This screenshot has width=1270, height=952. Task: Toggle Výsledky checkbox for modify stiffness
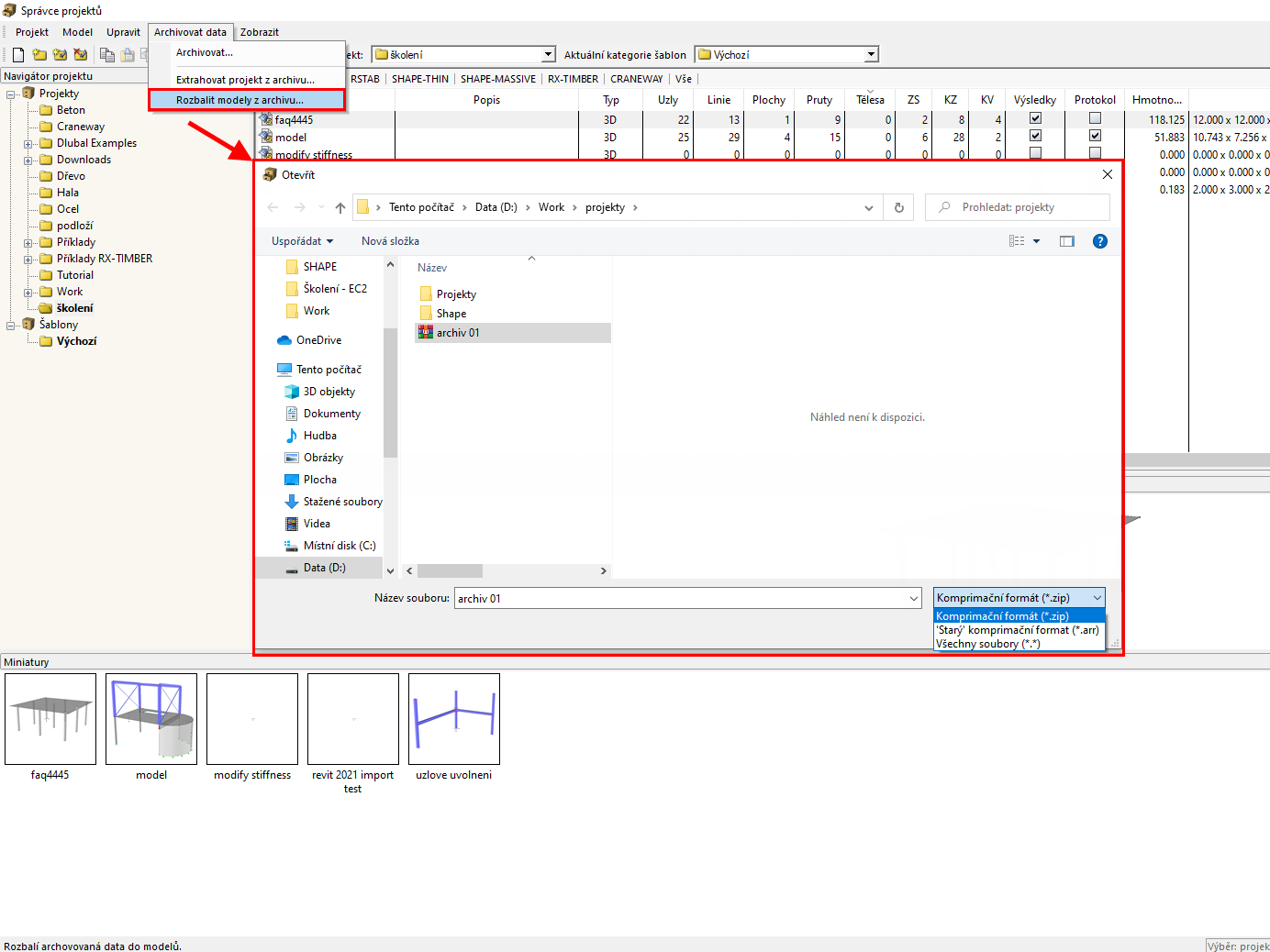pos(1035,153)
